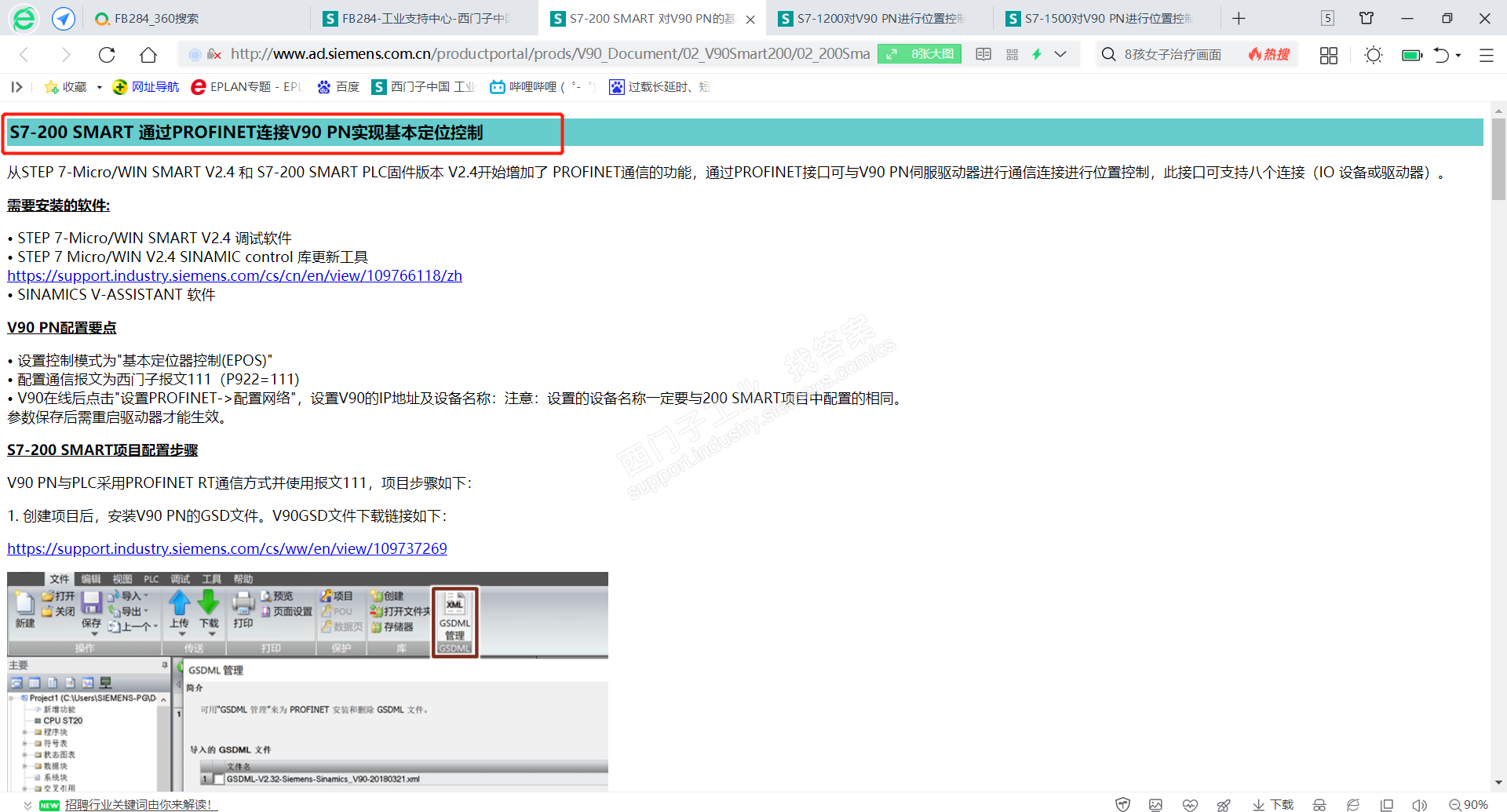Image resolution: width=1507 pixels, height=812 pixels.
Task: Open the page zoom 90% control
Action: click(1469, 805)
